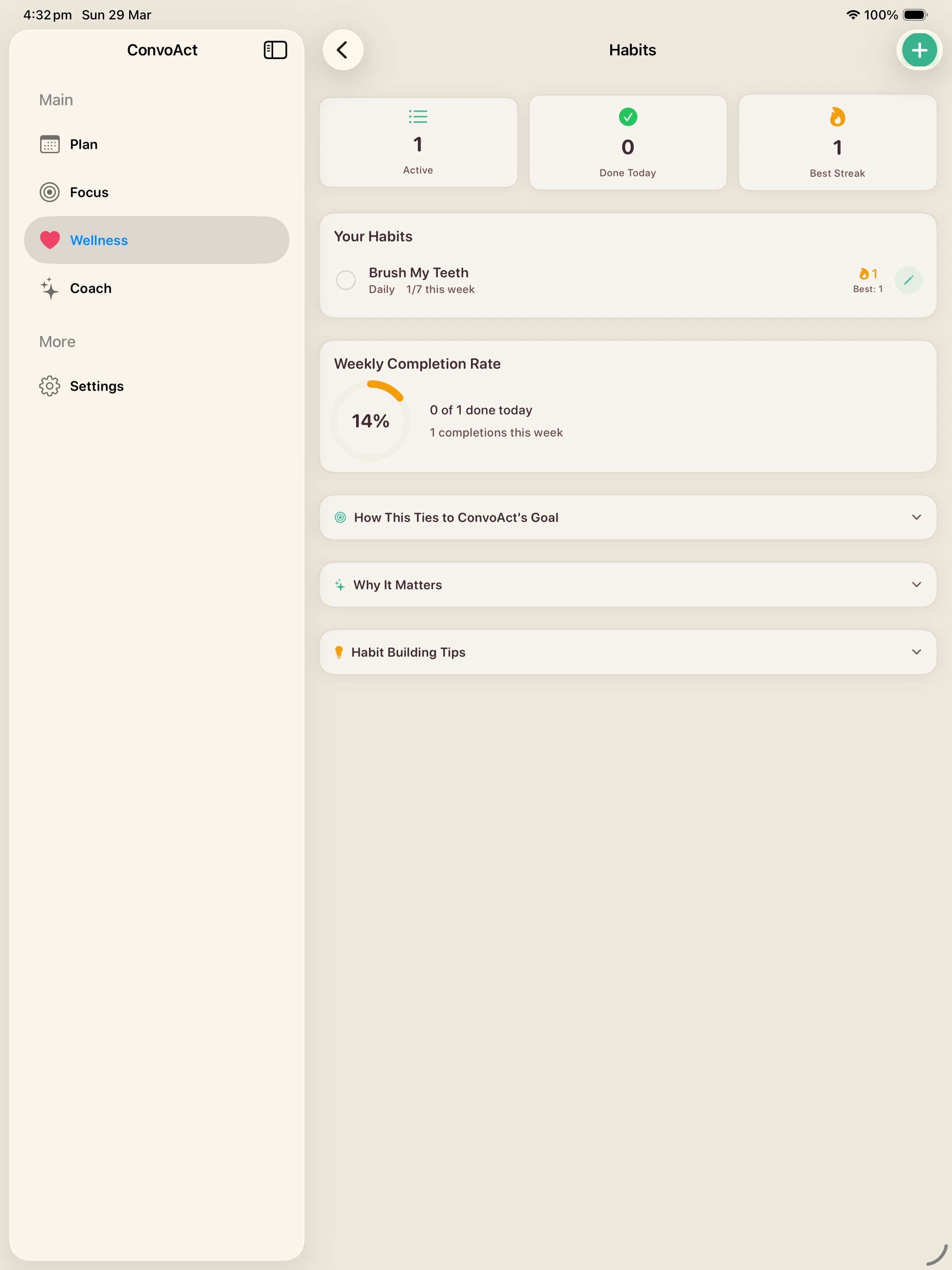This screenshot has width=952, height=1270.
Task: Expand the Why It Matters section
Action: 628,585
